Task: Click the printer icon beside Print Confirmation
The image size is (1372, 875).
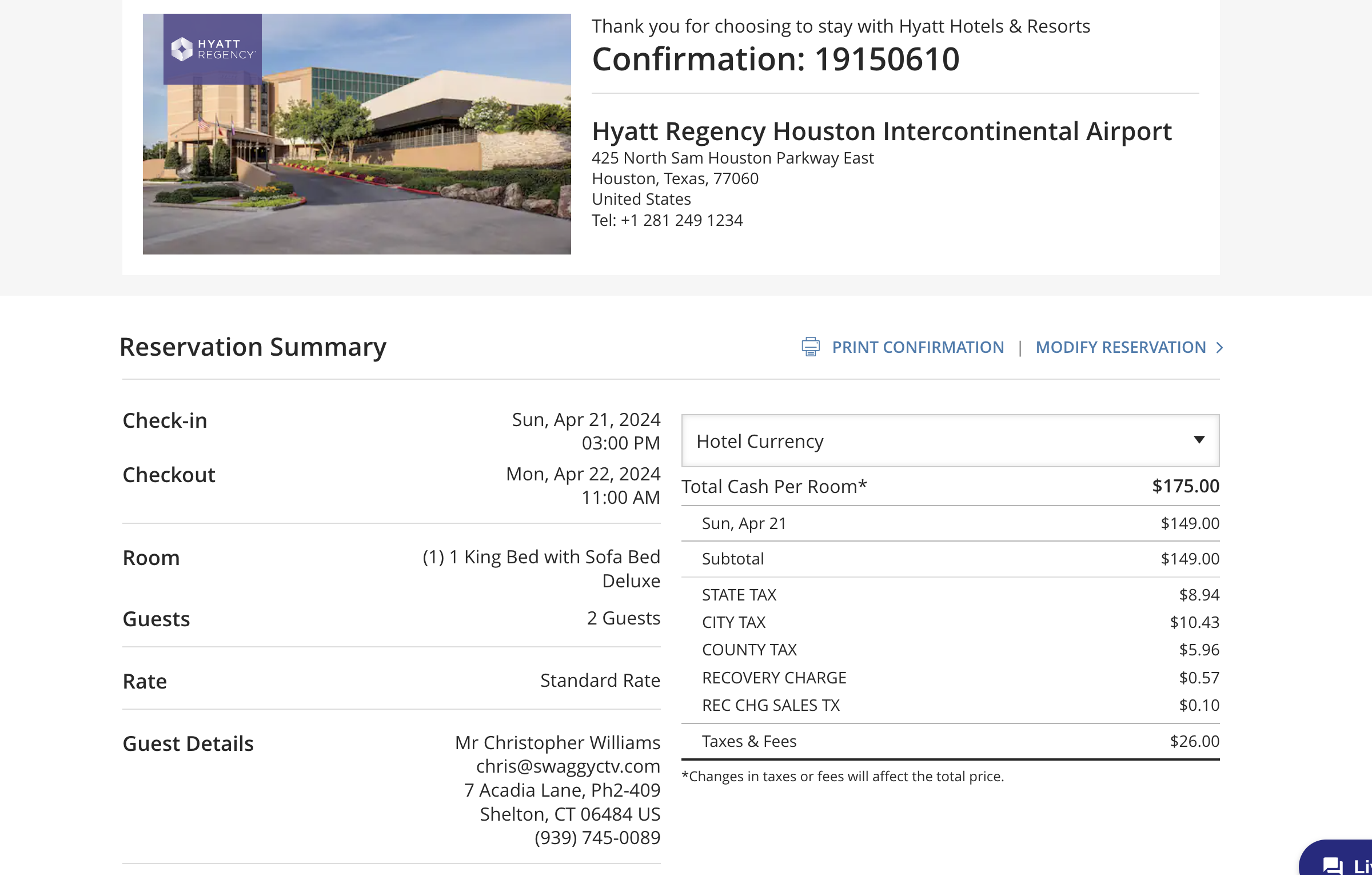Action: tap(810, 347)
